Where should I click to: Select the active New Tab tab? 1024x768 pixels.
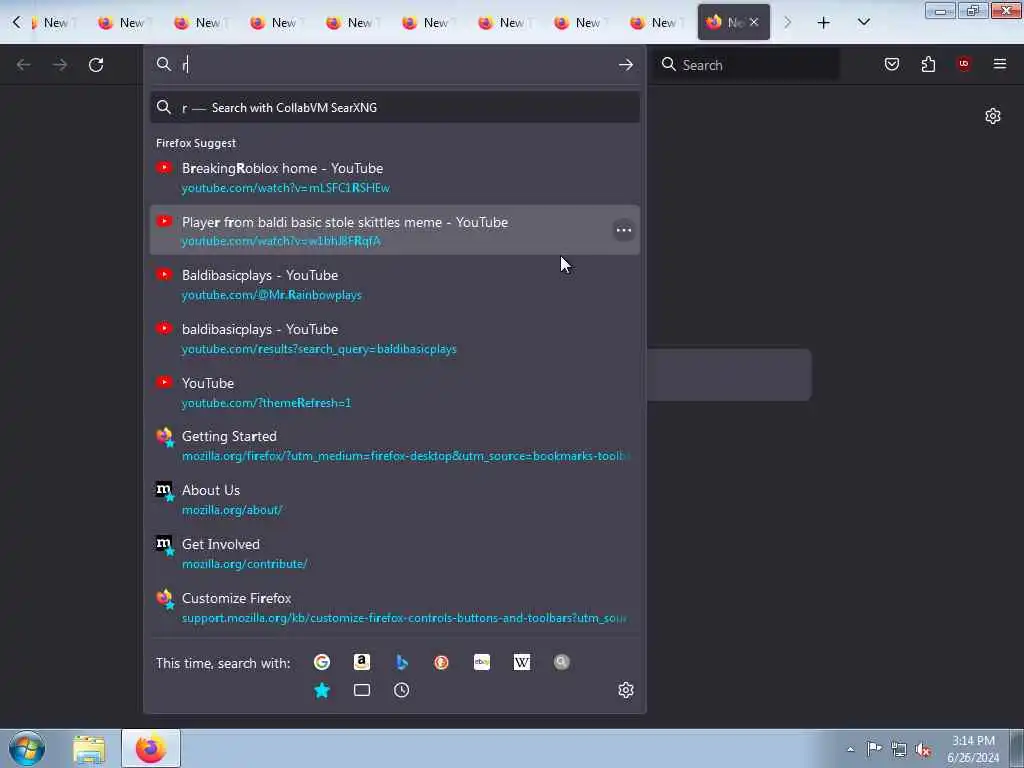(x=733, y=22)
